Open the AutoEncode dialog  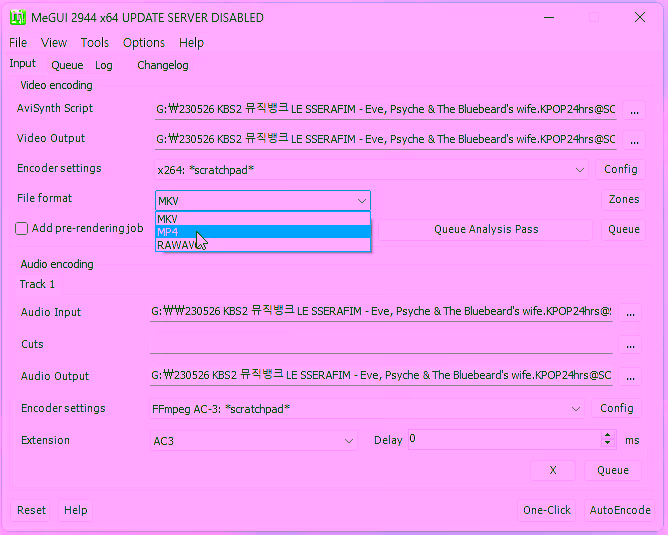(620, 510)
